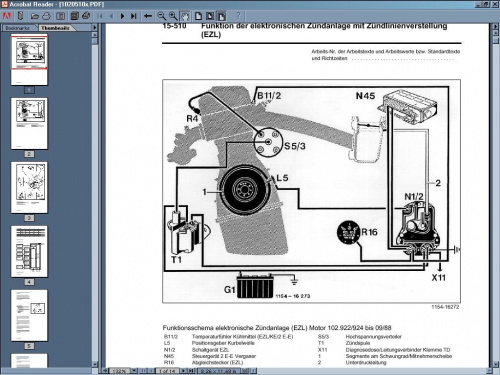500x375 pixels.
Task: Select the Zoom in magnifier tool
Action: coord(173,16)
